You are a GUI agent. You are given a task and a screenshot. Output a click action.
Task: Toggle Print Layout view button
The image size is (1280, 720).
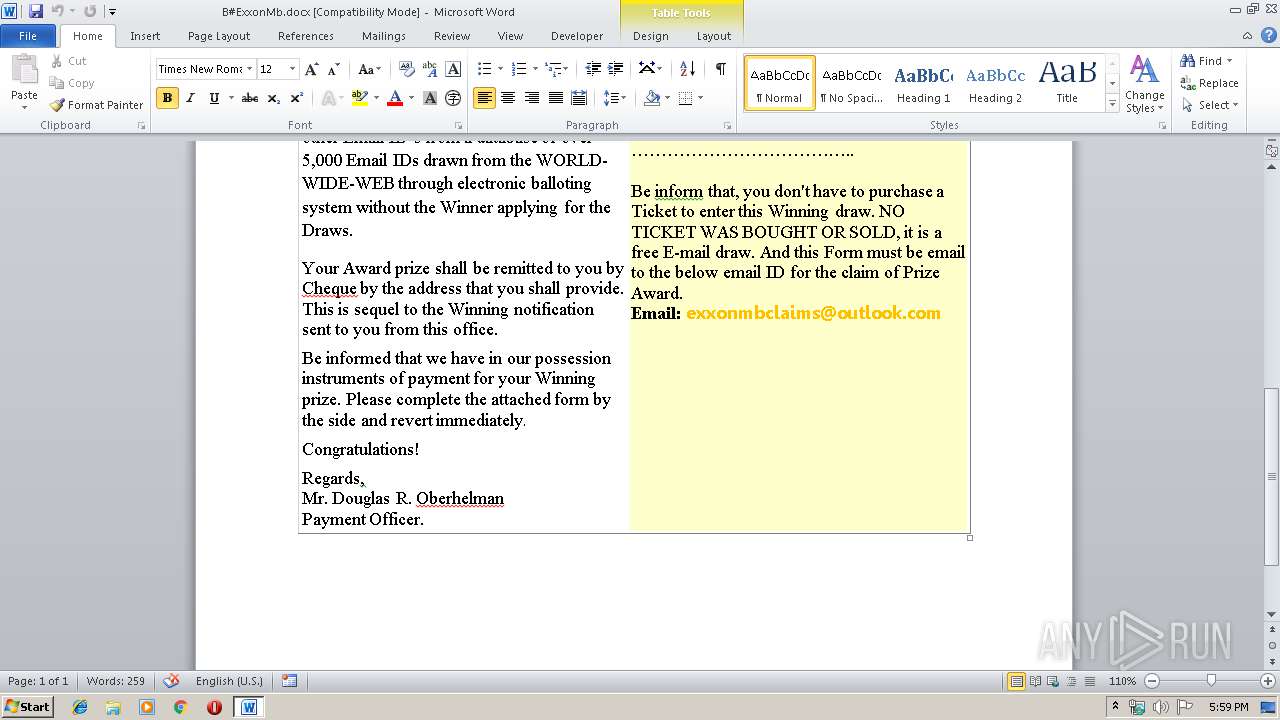[x=1017, y=681]
